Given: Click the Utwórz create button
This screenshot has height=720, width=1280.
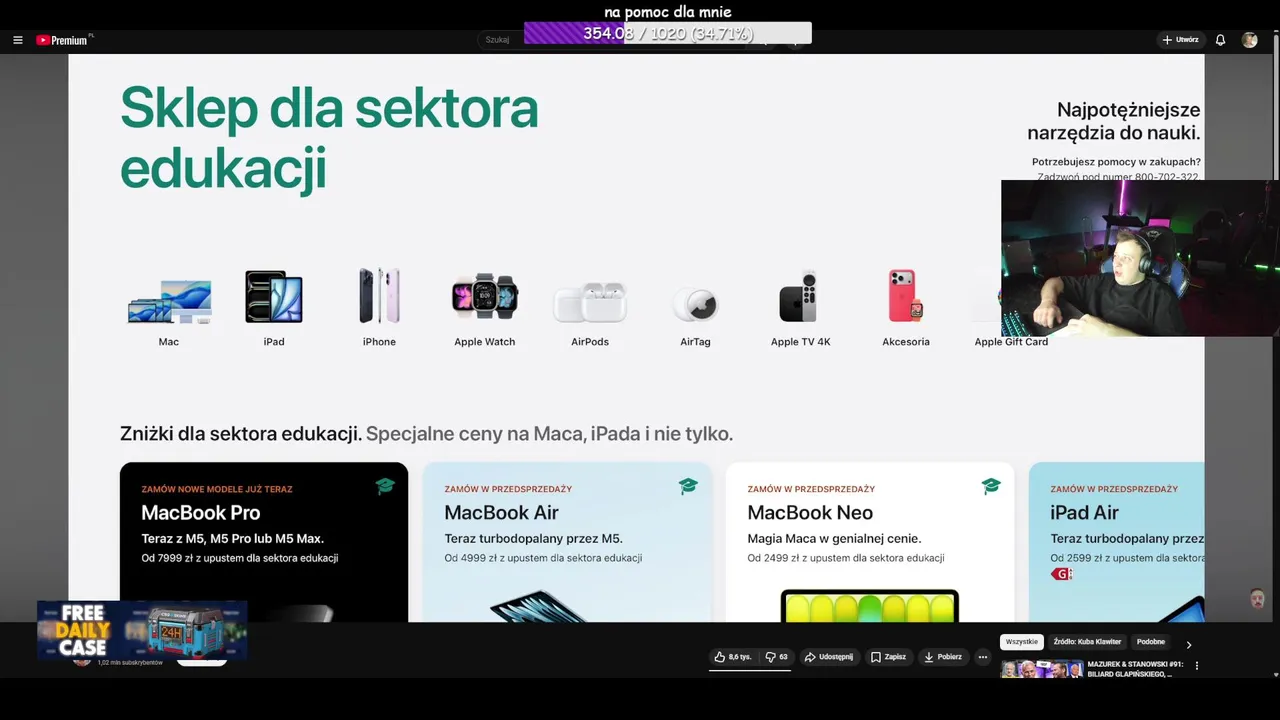Looking at the screenshot, I should [x=1180, y=40].
